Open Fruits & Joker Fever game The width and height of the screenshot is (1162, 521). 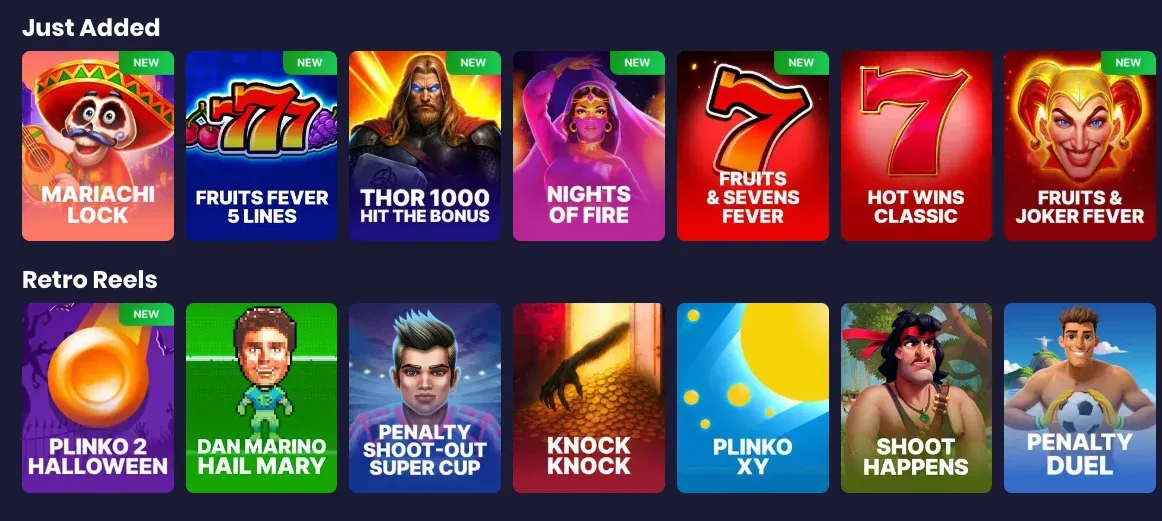[1079, 146]
